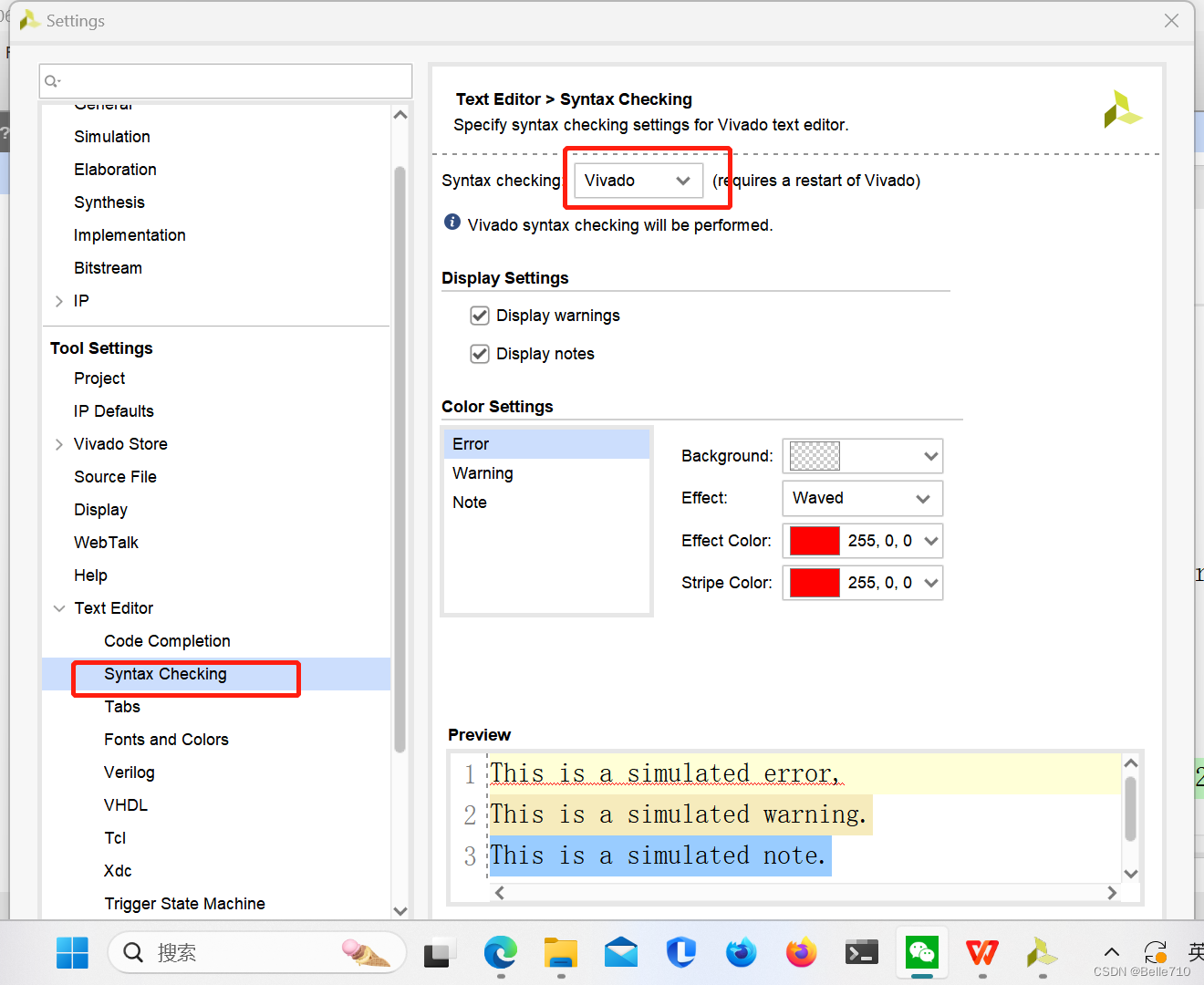Select Trigger State Machine tree item

point(184,904)
